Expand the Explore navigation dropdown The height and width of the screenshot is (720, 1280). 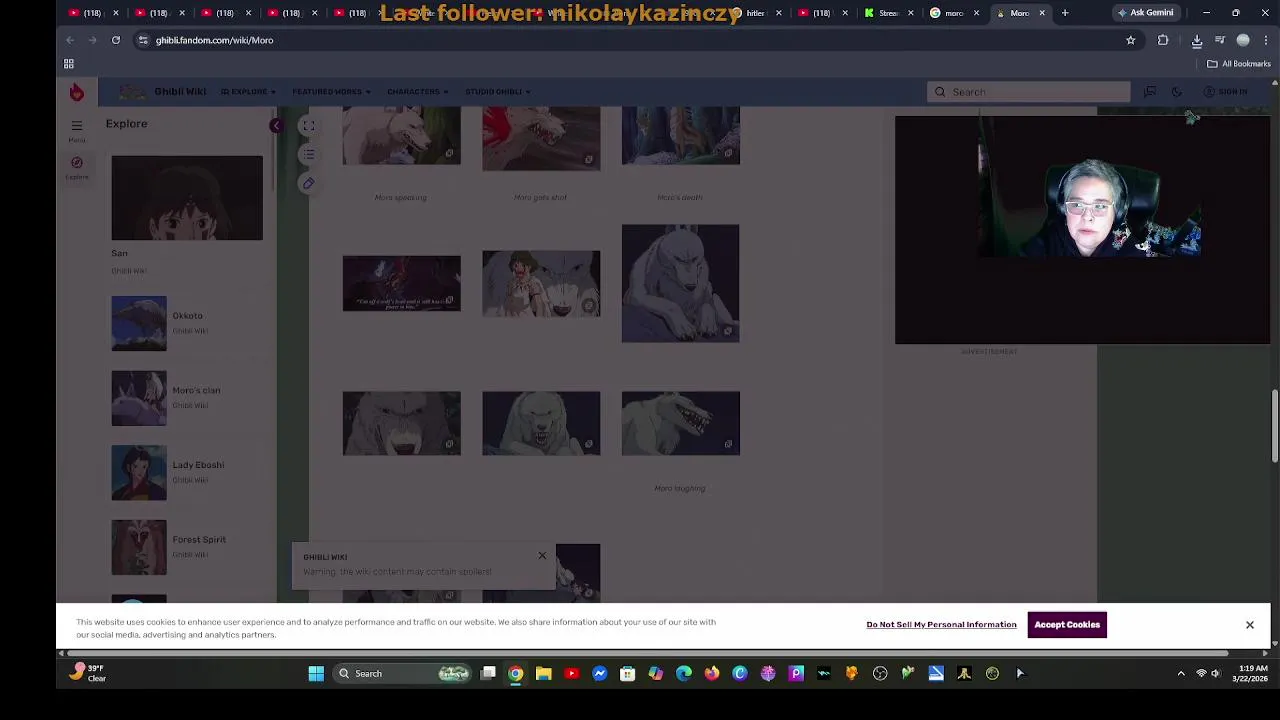[248, 92]
